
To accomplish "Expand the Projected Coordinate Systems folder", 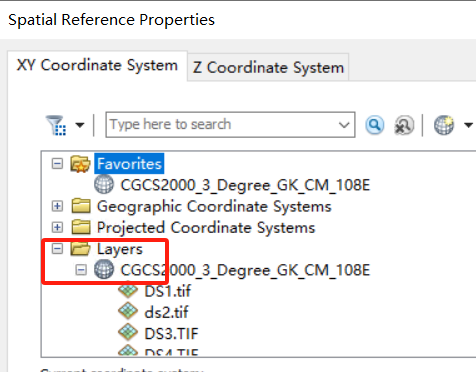I will [57, 227].
